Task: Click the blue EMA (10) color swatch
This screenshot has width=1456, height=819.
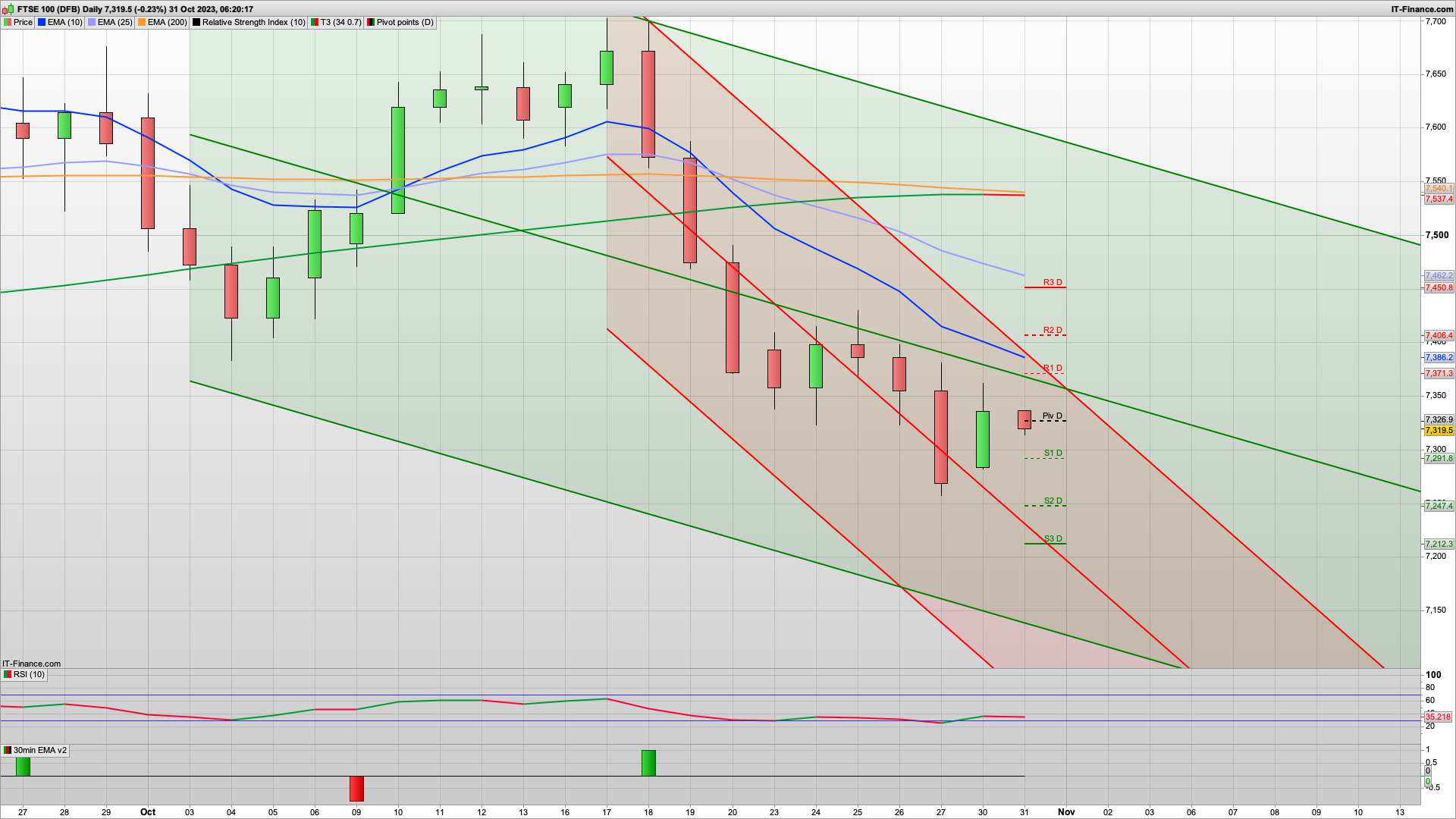Action: (42, 22)
